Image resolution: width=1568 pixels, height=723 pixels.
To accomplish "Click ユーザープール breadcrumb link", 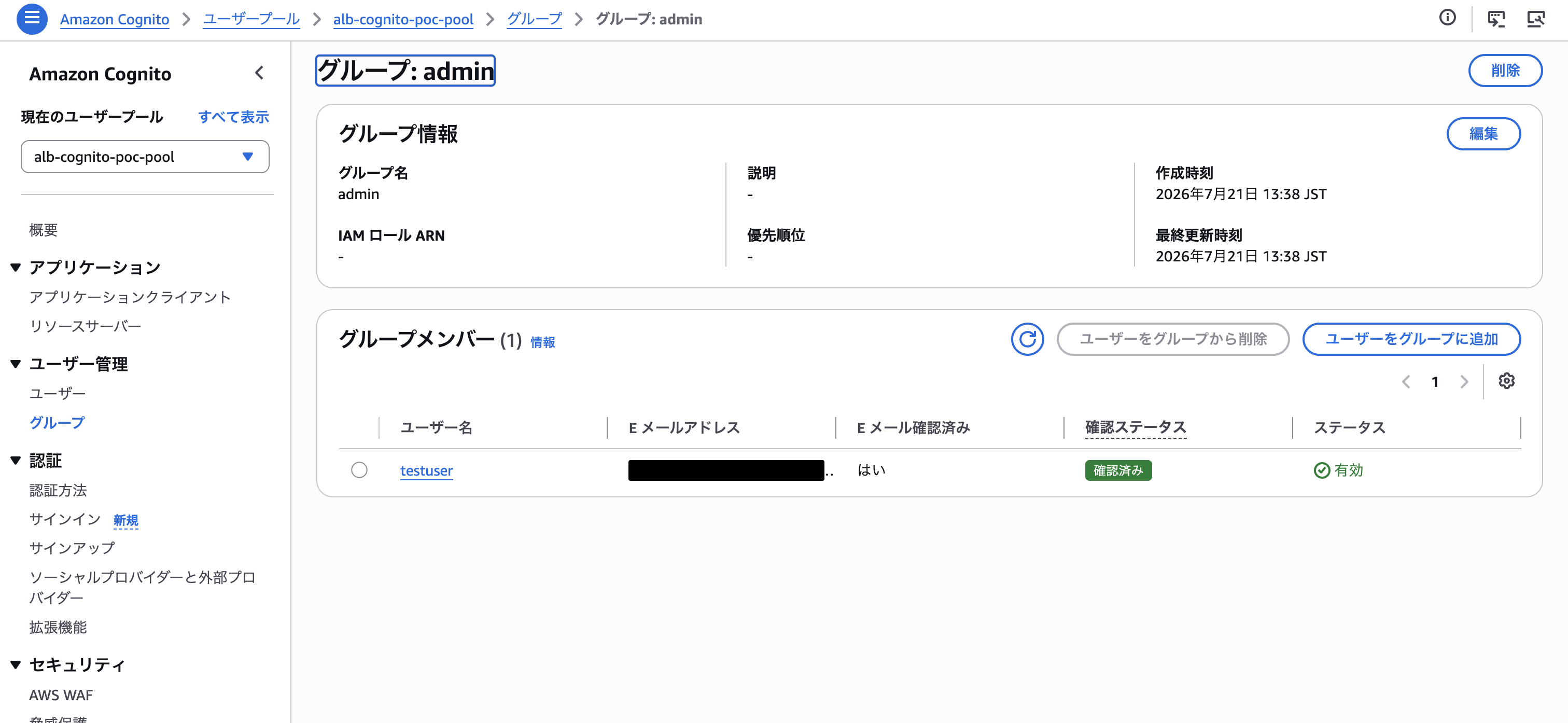I will pyautogui.click(x=251, y=20).
